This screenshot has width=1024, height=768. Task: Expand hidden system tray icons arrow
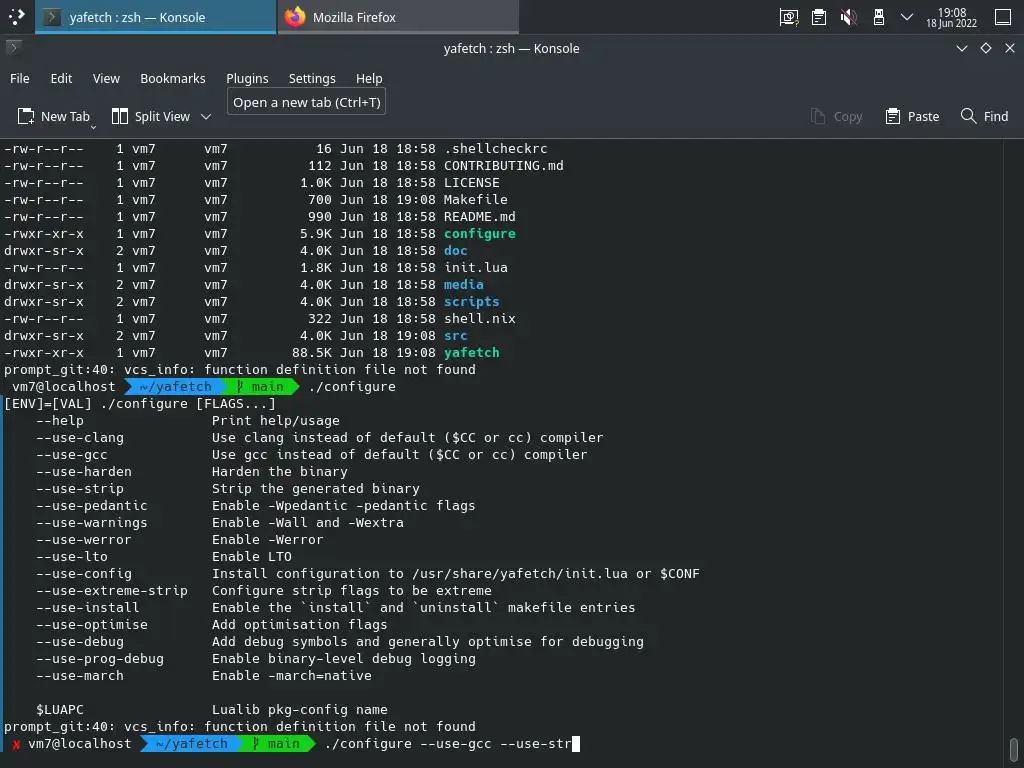906,18
